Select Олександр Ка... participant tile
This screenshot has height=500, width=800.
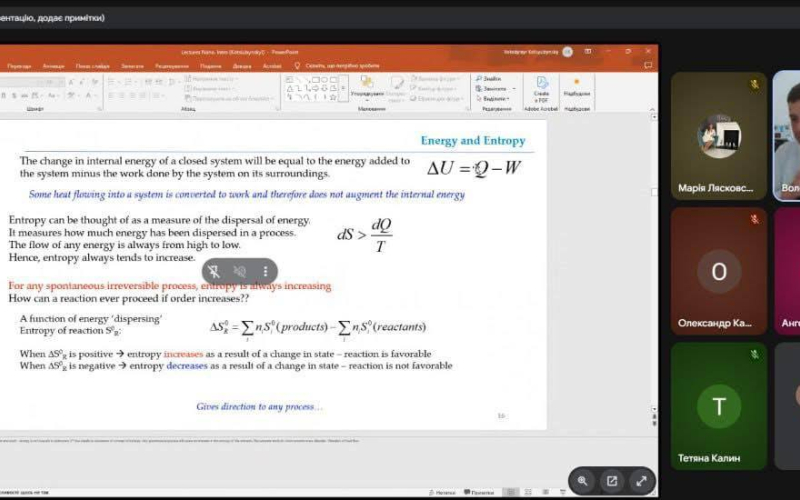(x=718, y=271)
